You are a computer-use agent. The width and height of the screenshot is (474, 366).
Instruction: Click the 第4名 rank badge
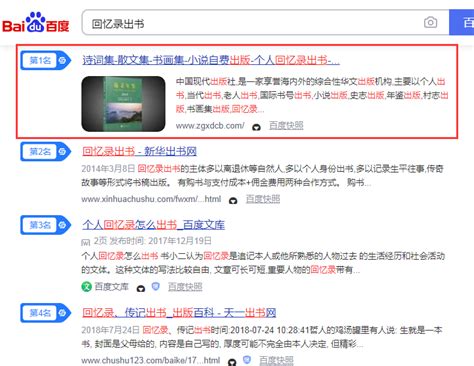click(45, 313)
